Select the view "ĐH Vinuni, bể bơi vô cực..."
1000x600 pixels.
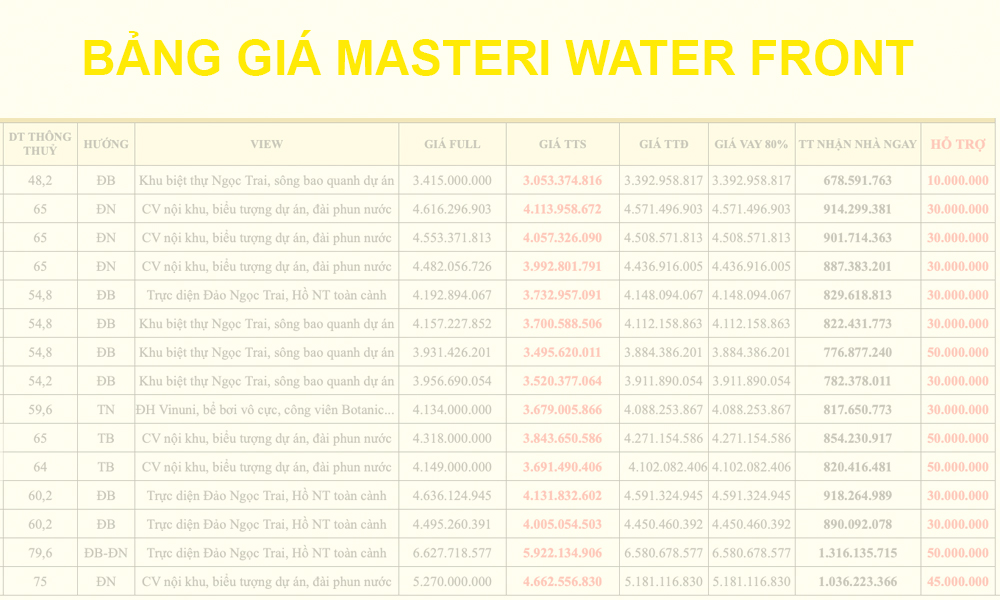click(265, 410)
